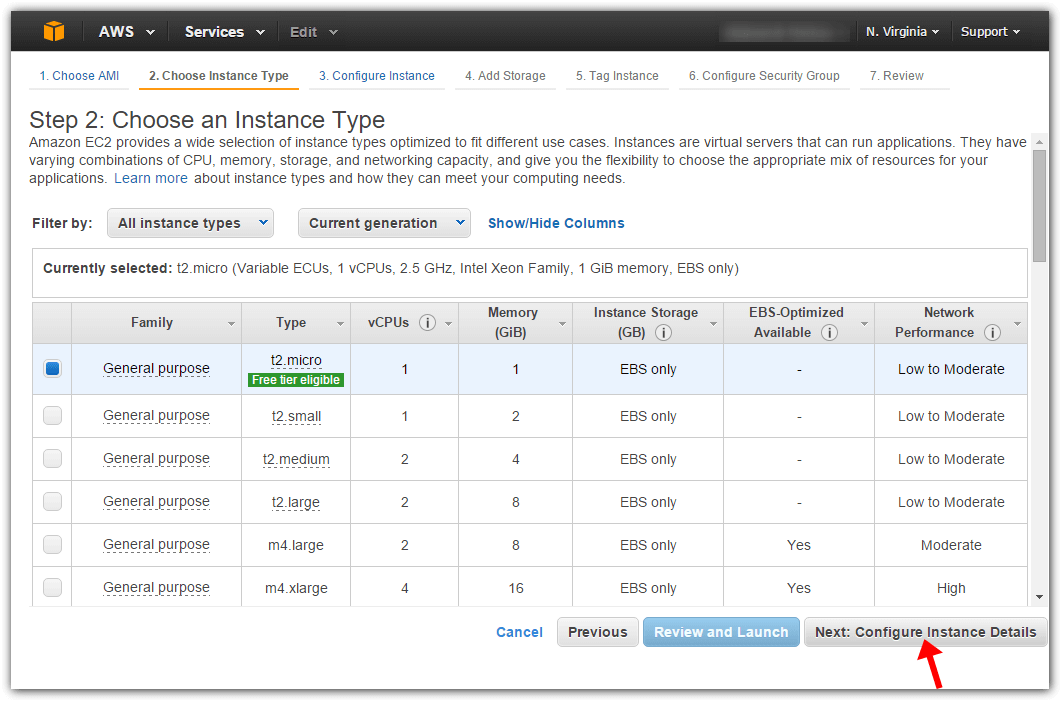Click the t2.micro type link
Screen dimensions: 1062x702
(x=296, y=360)
